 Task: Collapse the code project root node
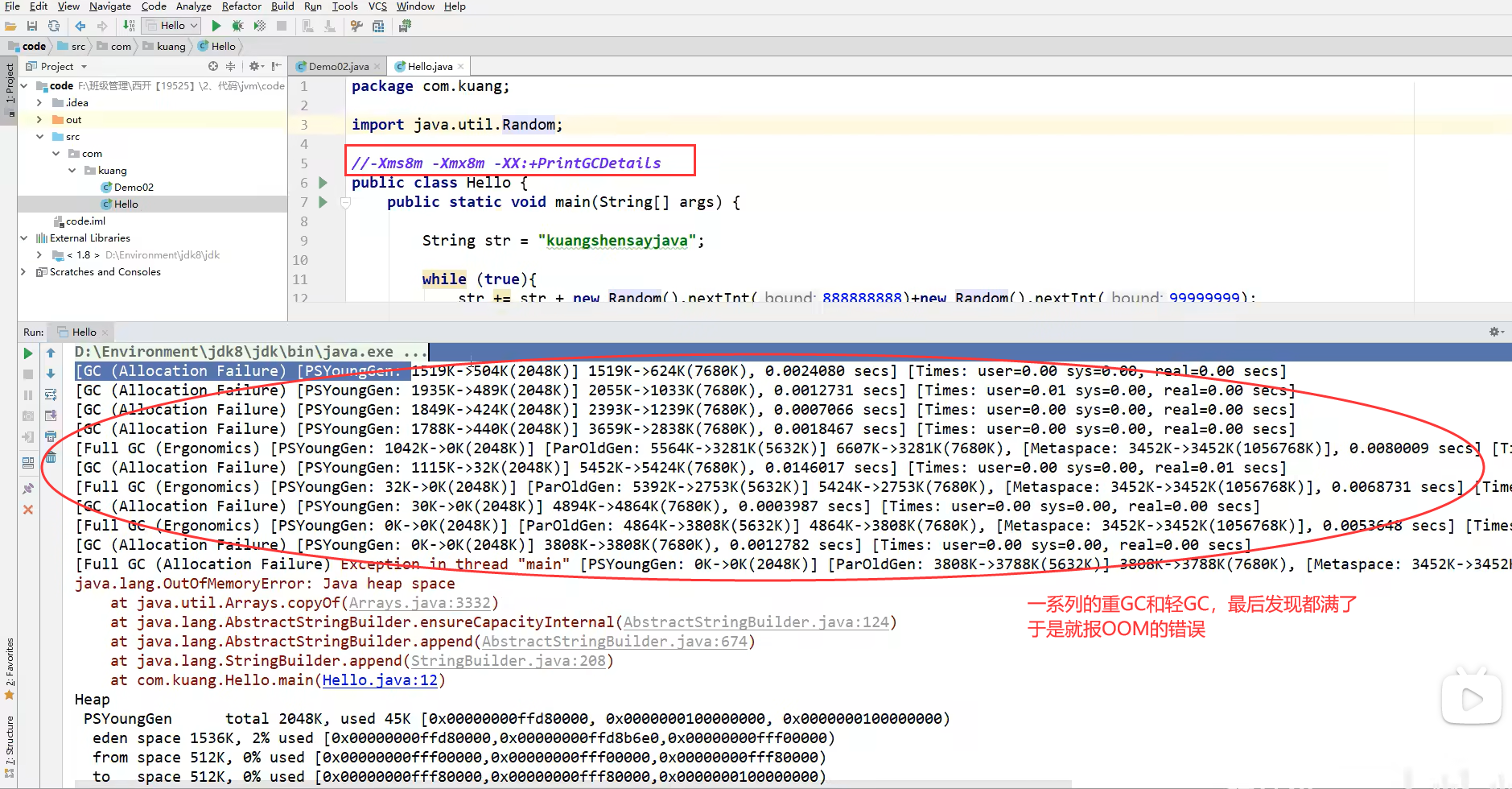pos(24,85)
